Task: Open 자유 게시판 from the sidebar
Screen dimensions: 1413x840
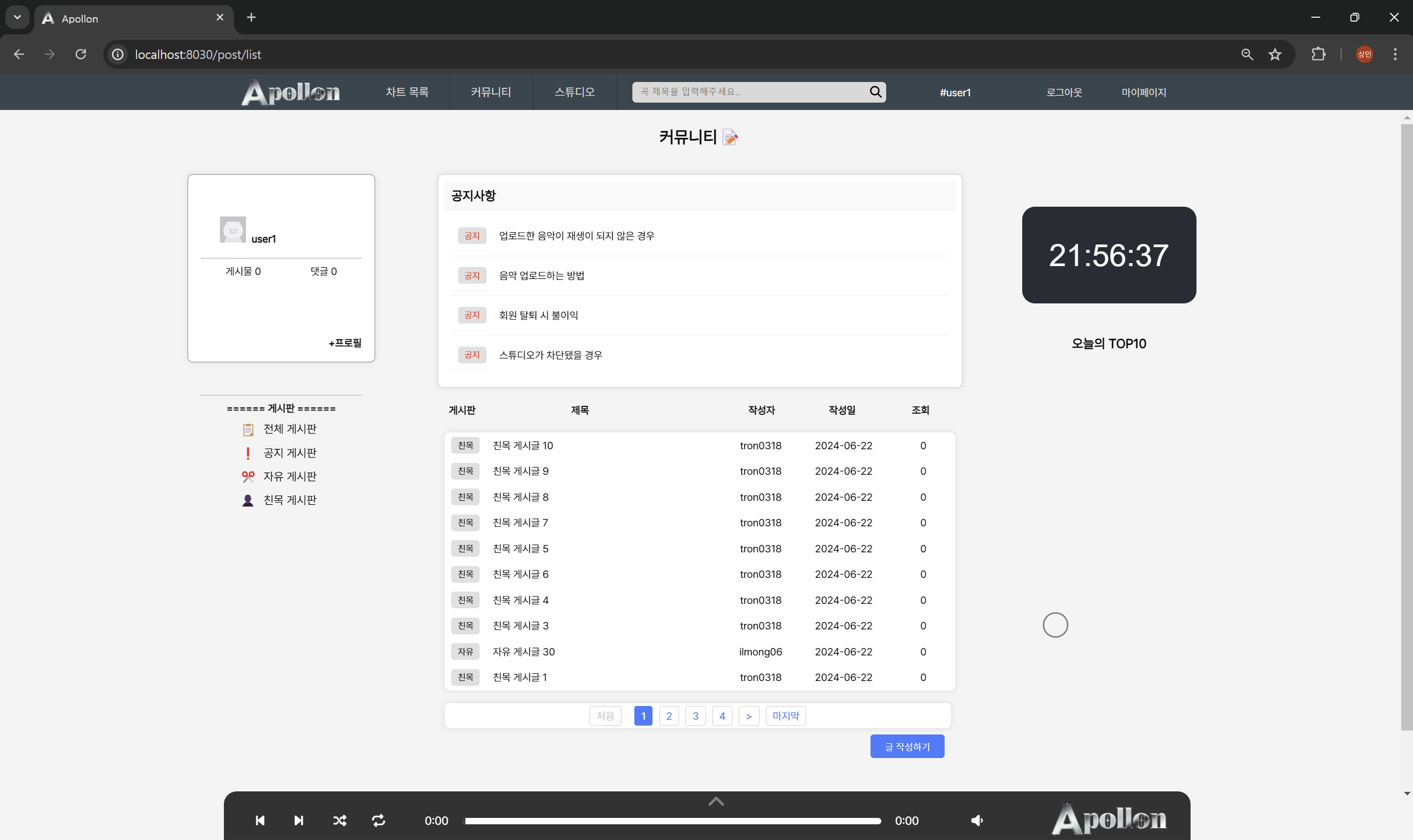Action: pyautogui.click(x=289, y=477)
